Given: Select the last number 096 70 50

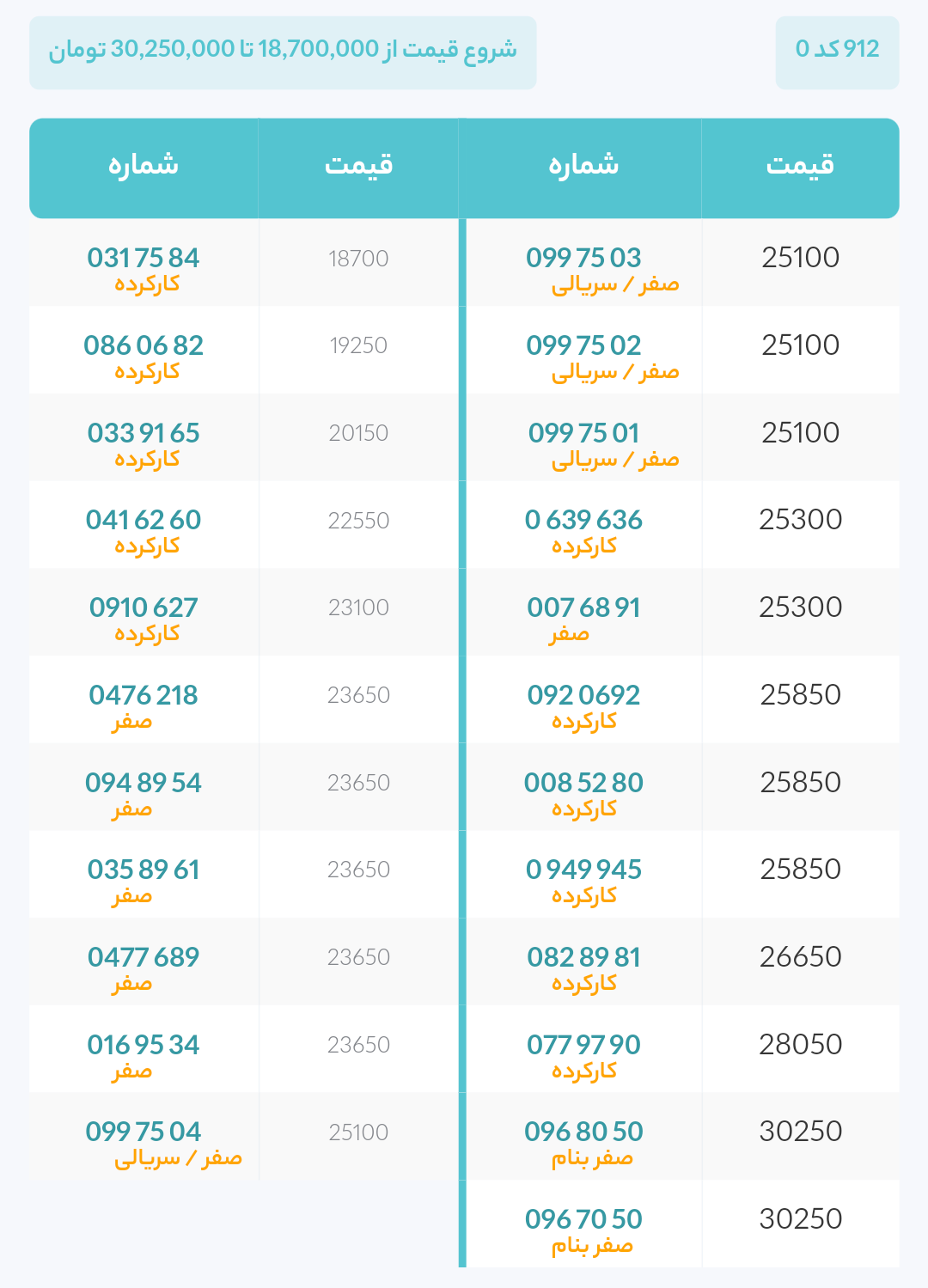Looking at the screenshot, I should [x=583, y=1219].
